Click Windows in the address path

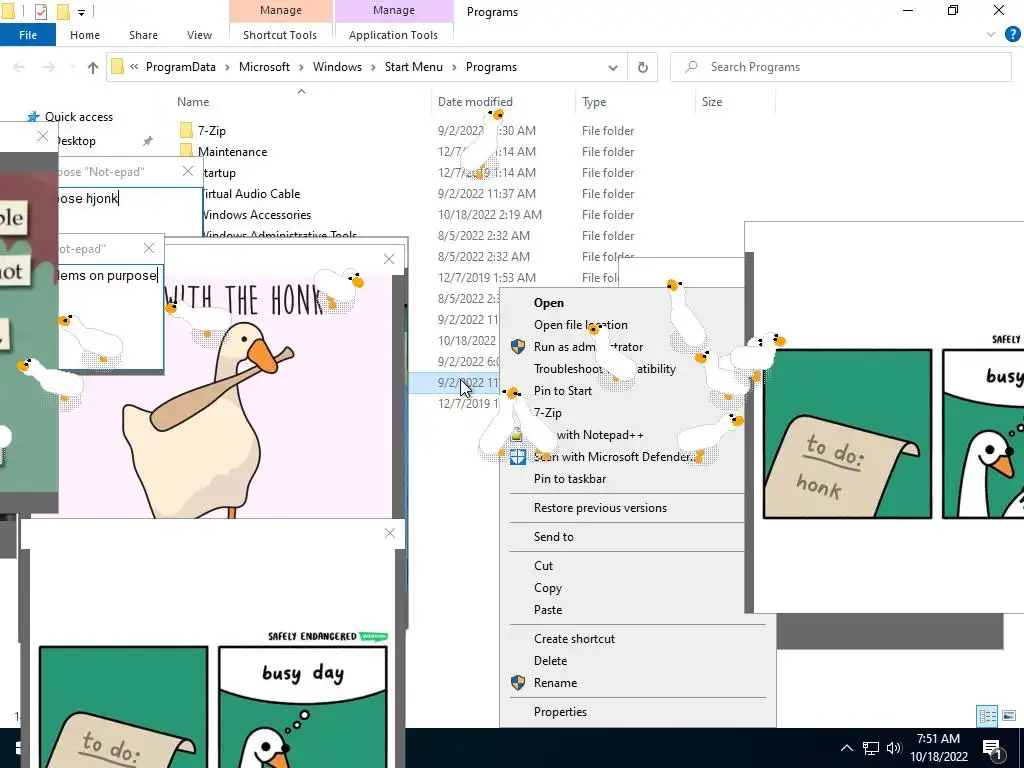(337, 67)
